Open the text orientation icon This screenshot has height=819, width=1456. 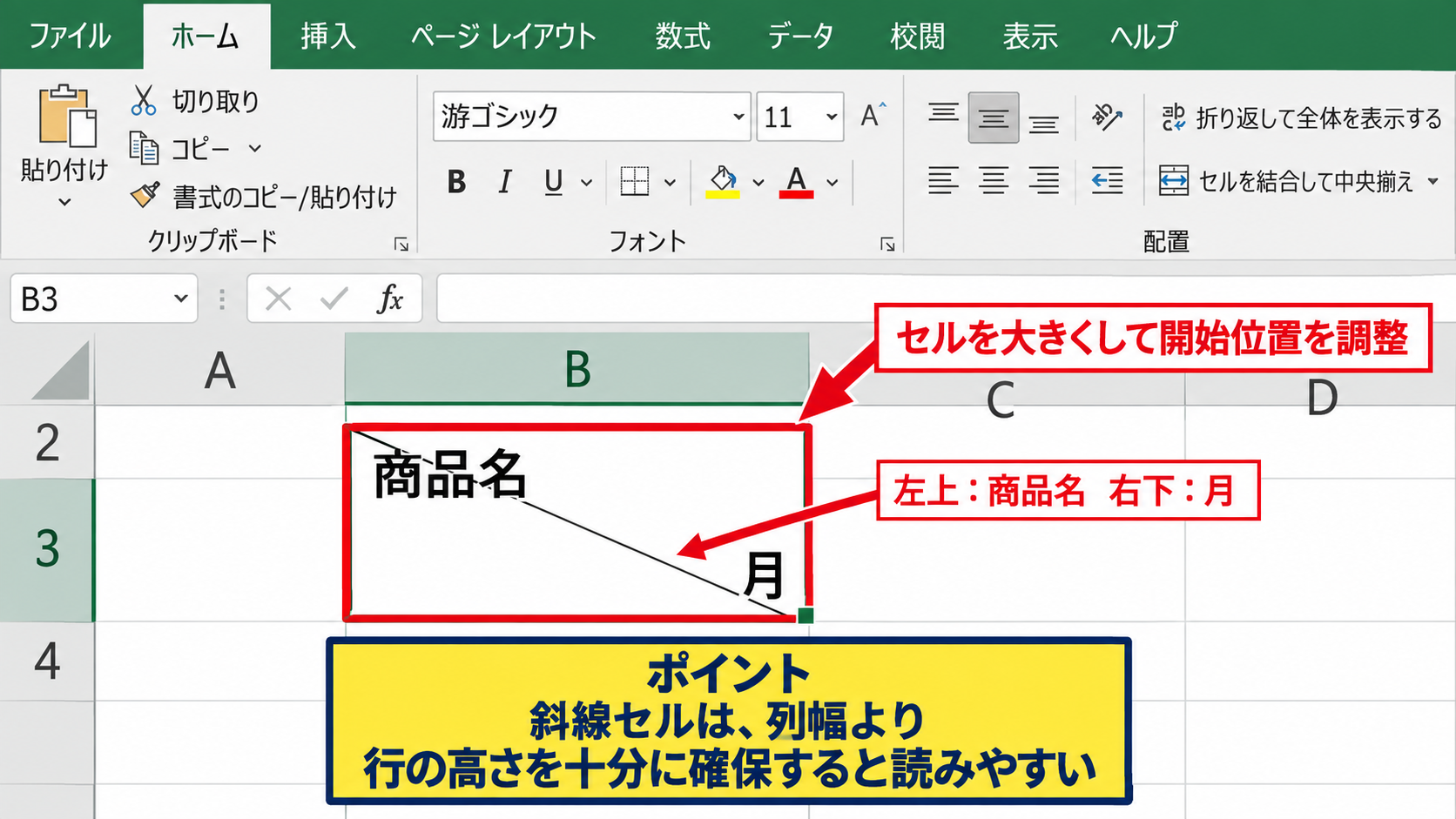pyautogui.click(x=1107, y=117)
